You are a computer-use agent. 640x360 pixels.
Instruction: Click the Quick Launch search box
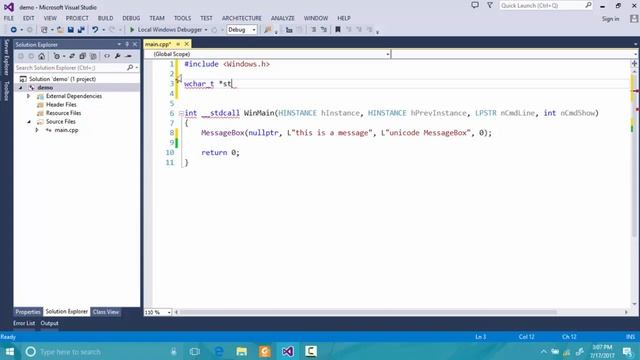click(546, 5)
